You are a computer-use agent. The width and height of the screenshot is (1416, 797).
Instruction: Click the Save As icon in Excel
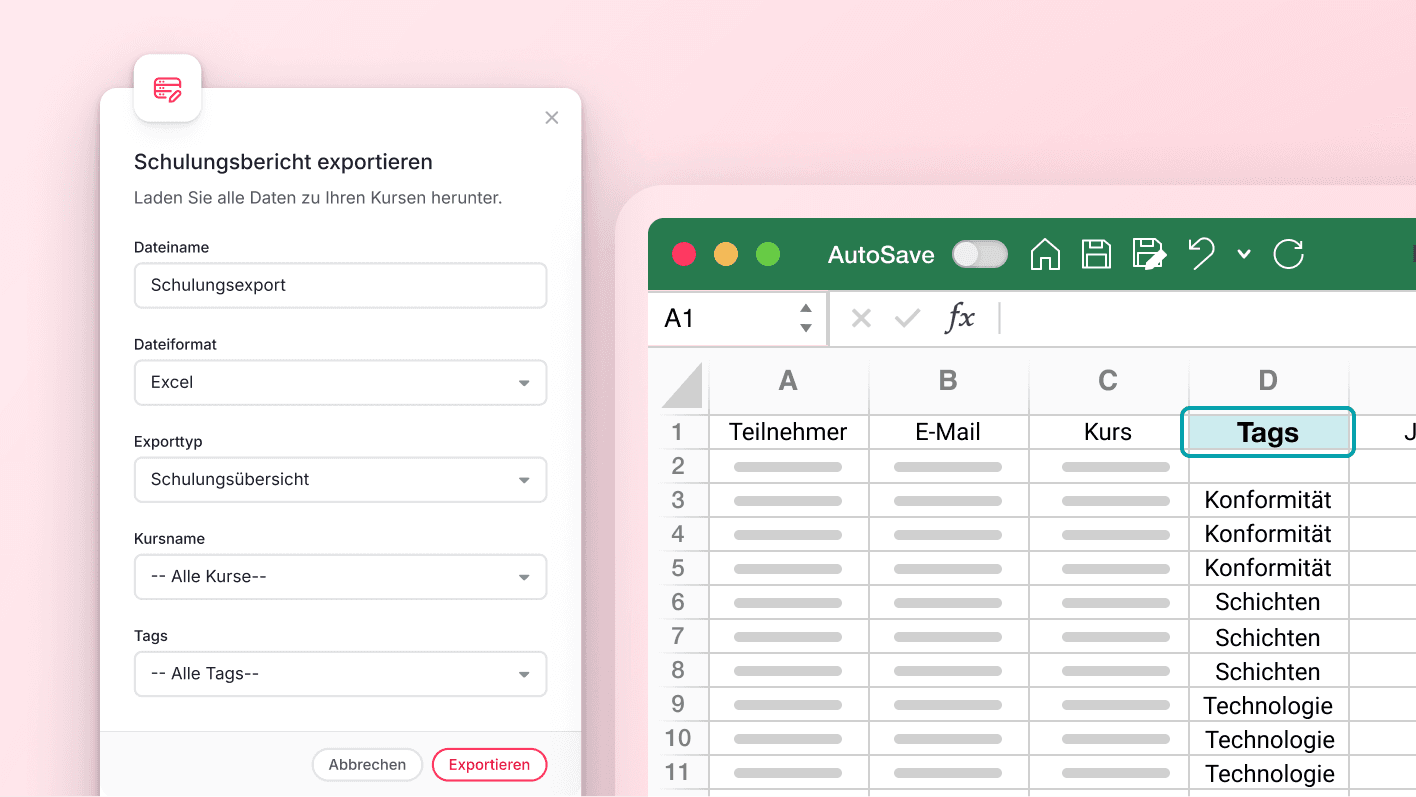click(1149, 254)
